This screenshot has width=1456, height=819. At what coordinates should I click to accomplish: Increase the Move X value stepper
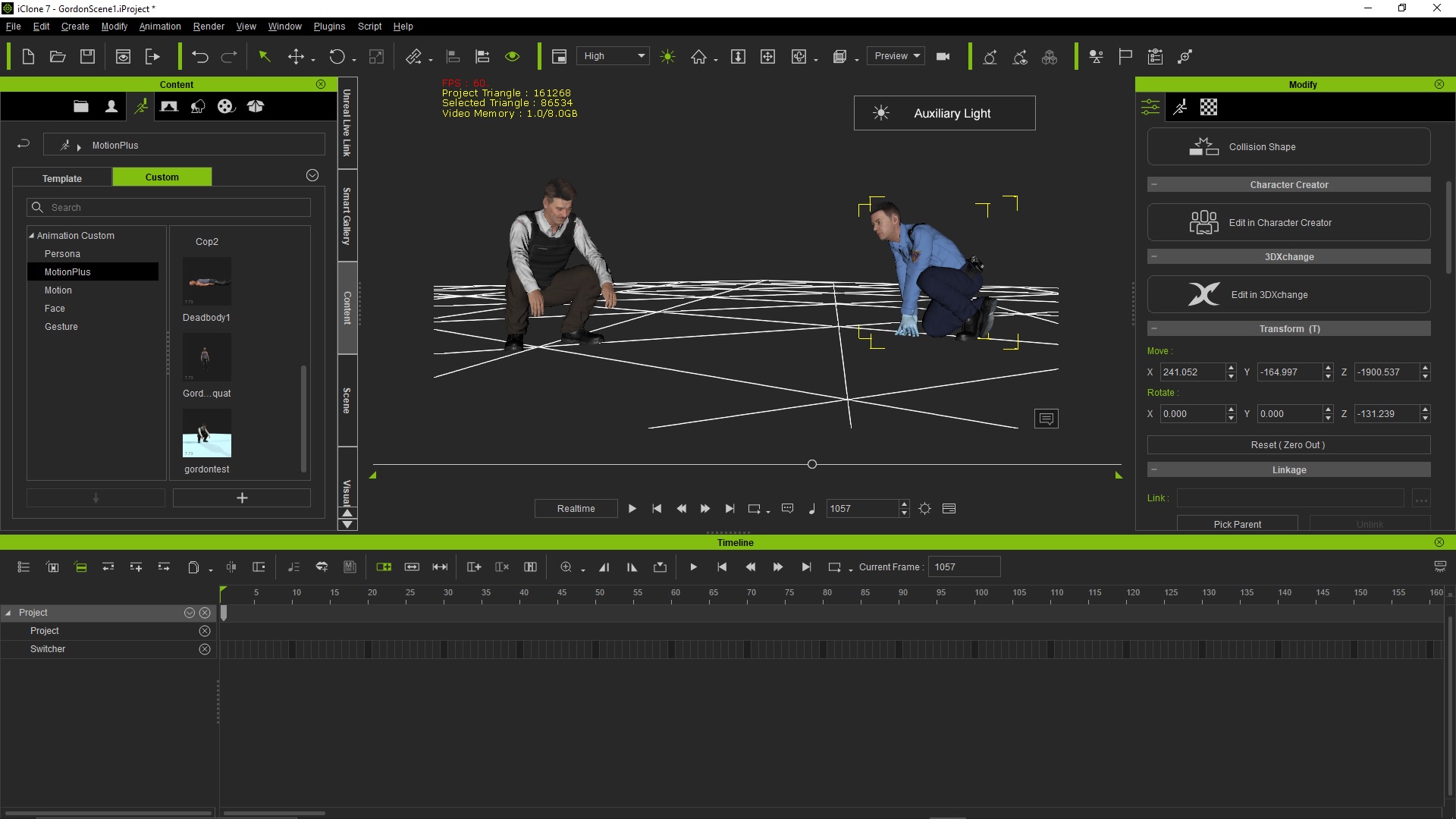pyautogui.click(x=1230, y=368)
